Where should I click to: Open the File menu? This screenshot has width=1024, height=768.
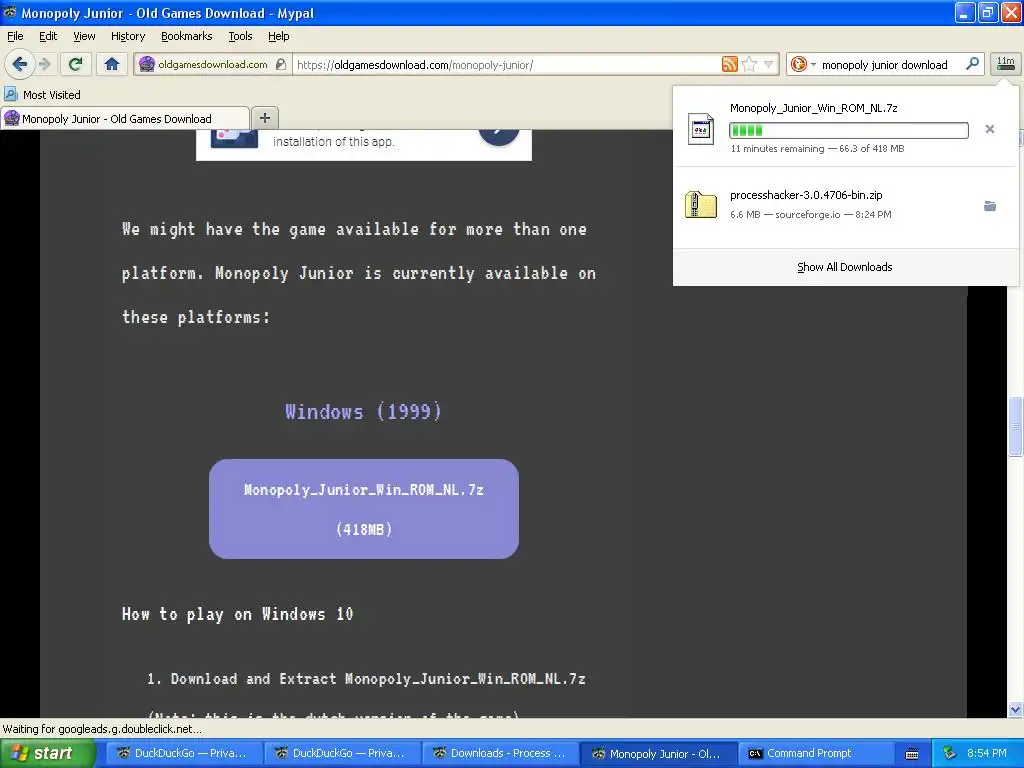pyautogui.click(x=15, y=36)
